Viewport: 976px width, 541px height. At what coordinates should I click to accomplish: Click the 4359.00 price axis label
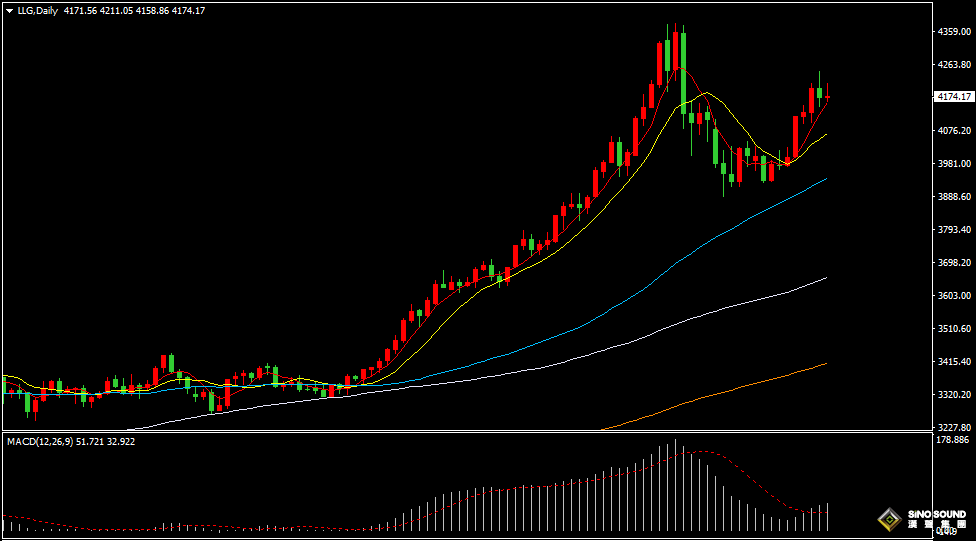[953, 32]
